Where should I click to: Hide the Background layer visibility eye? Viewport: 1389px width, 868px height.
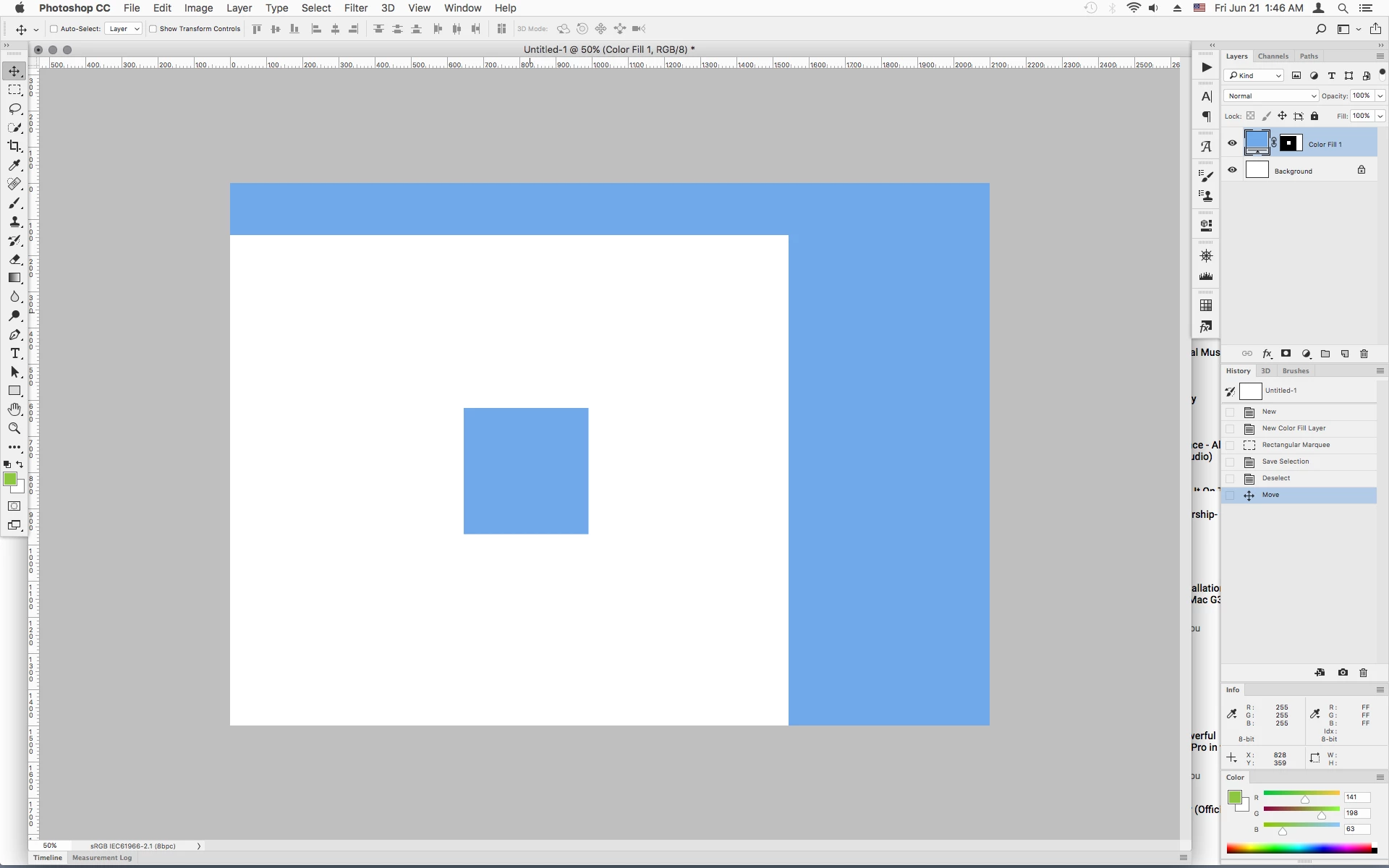tap(1232, 170)
